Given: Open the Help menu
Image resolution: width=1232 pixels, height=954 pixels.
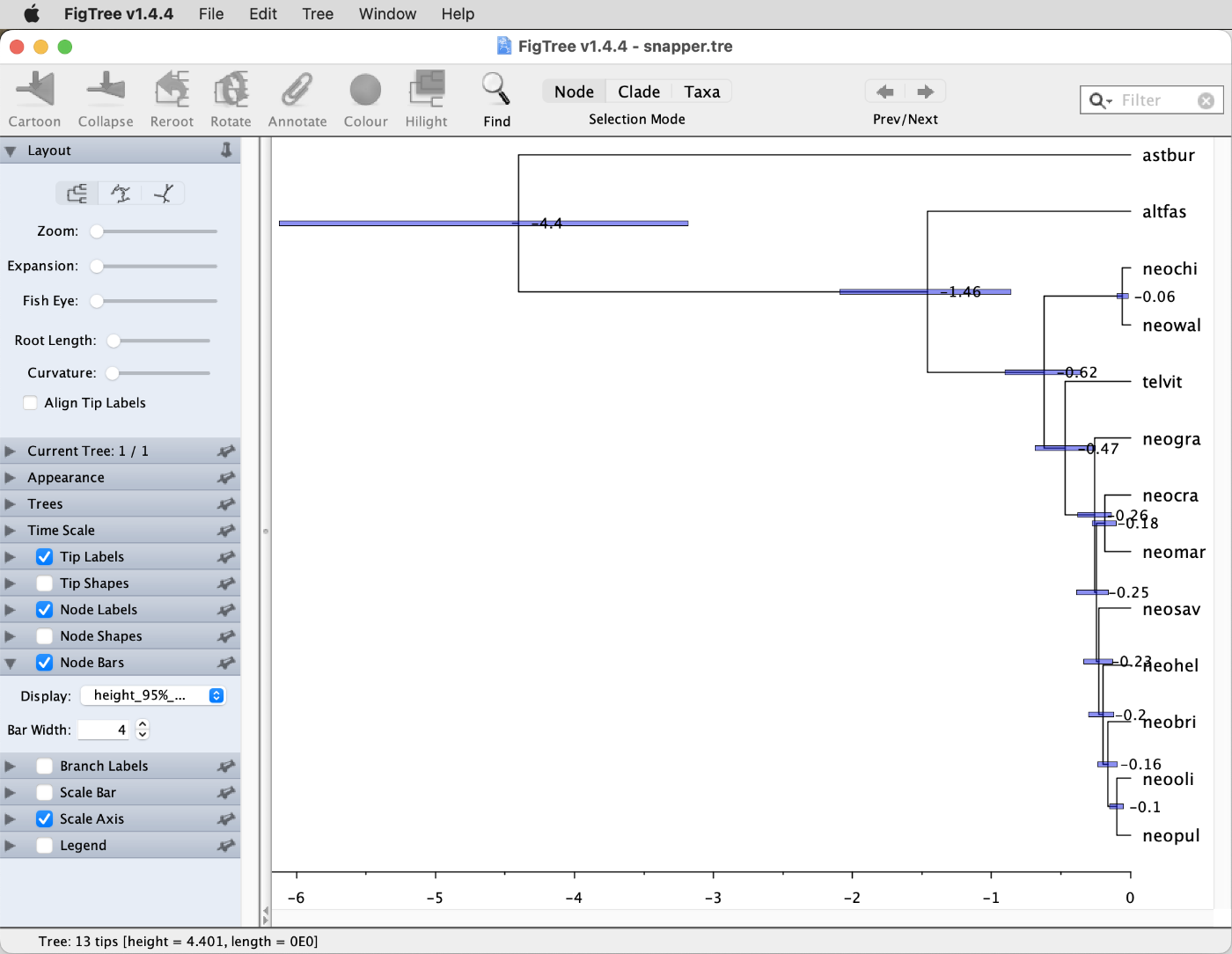Looking at the screenshot, I should [458, 14].
